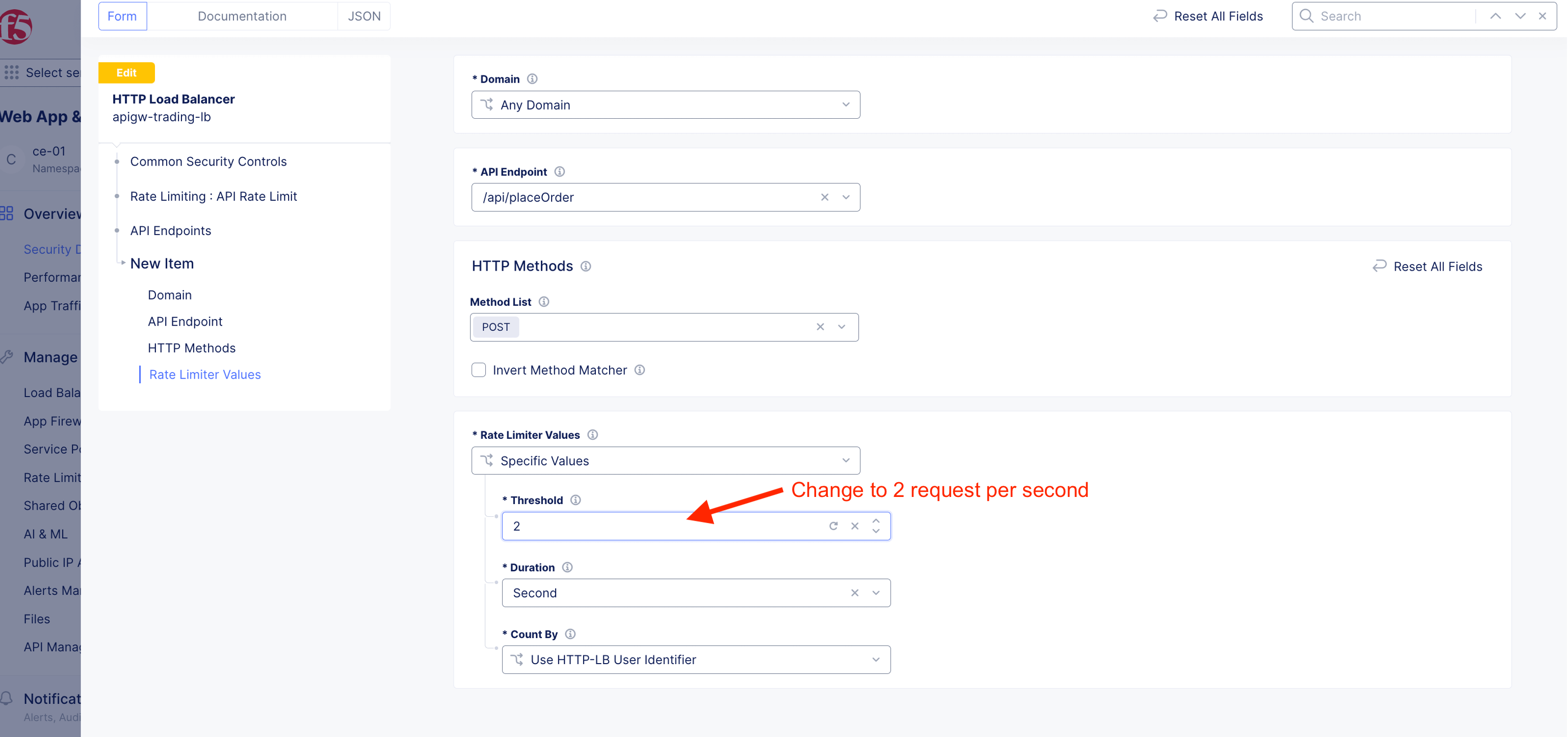Switch to the Documentation tab
This screenshot has height=737, width=1568.
[242, 16]
